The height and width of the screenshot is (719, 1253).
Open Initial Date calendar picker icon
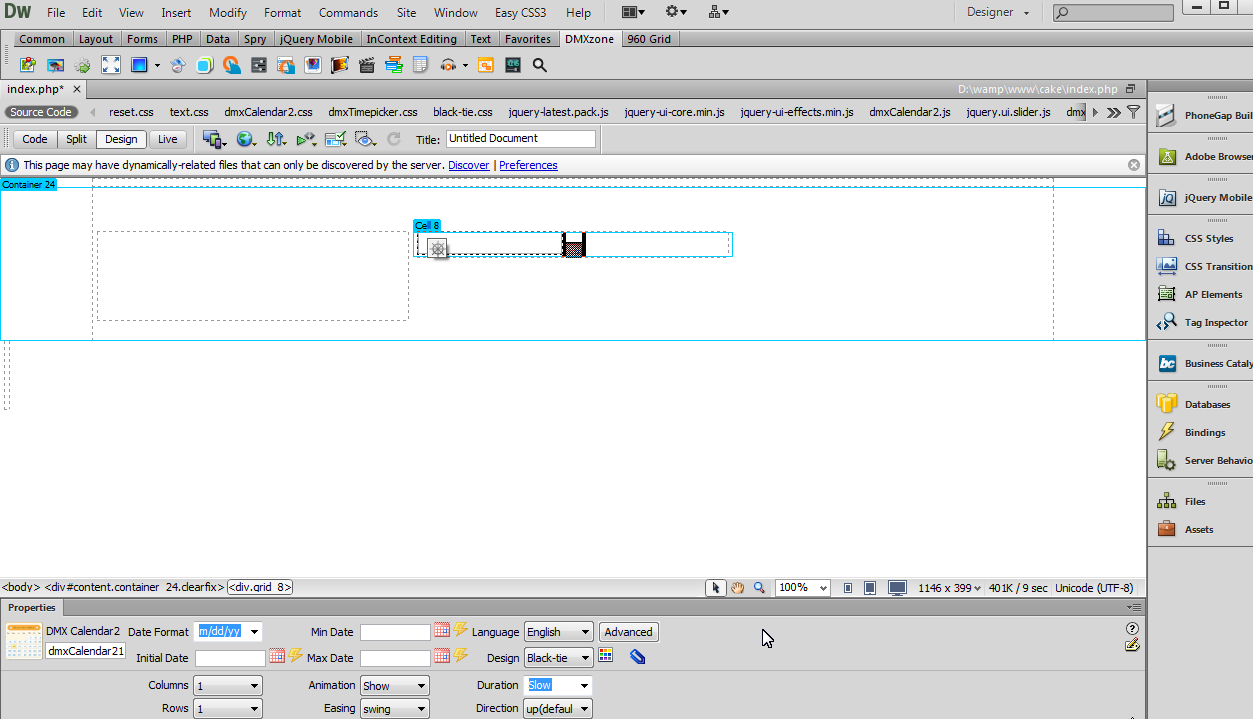[x=277, y=656]
